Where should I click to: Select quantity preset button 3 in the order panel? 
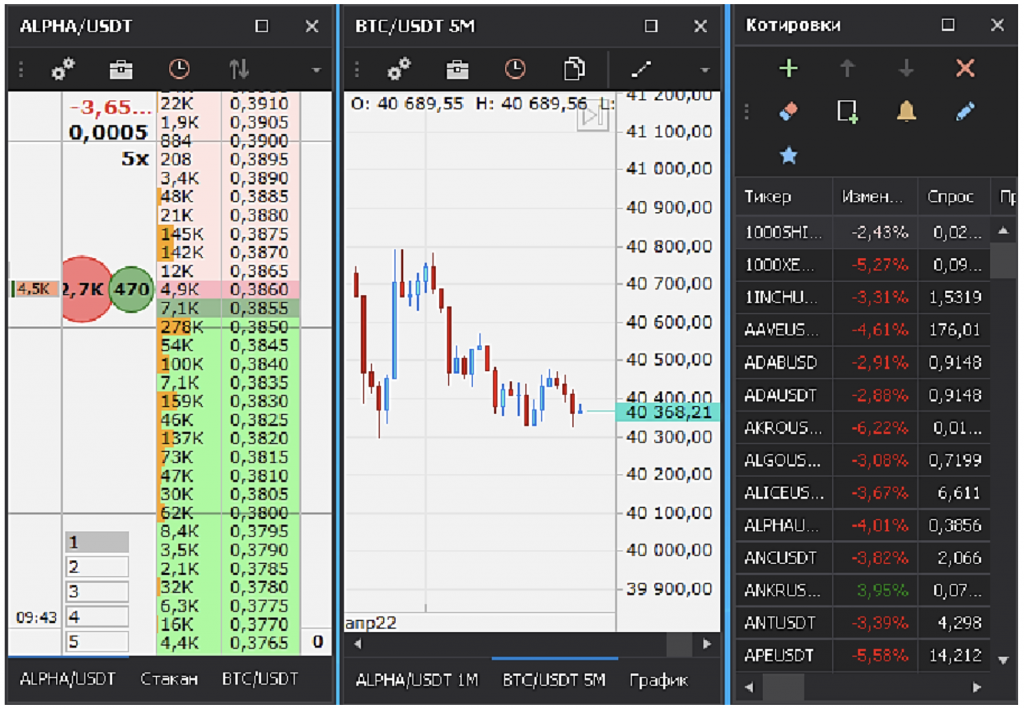[97, 591]
